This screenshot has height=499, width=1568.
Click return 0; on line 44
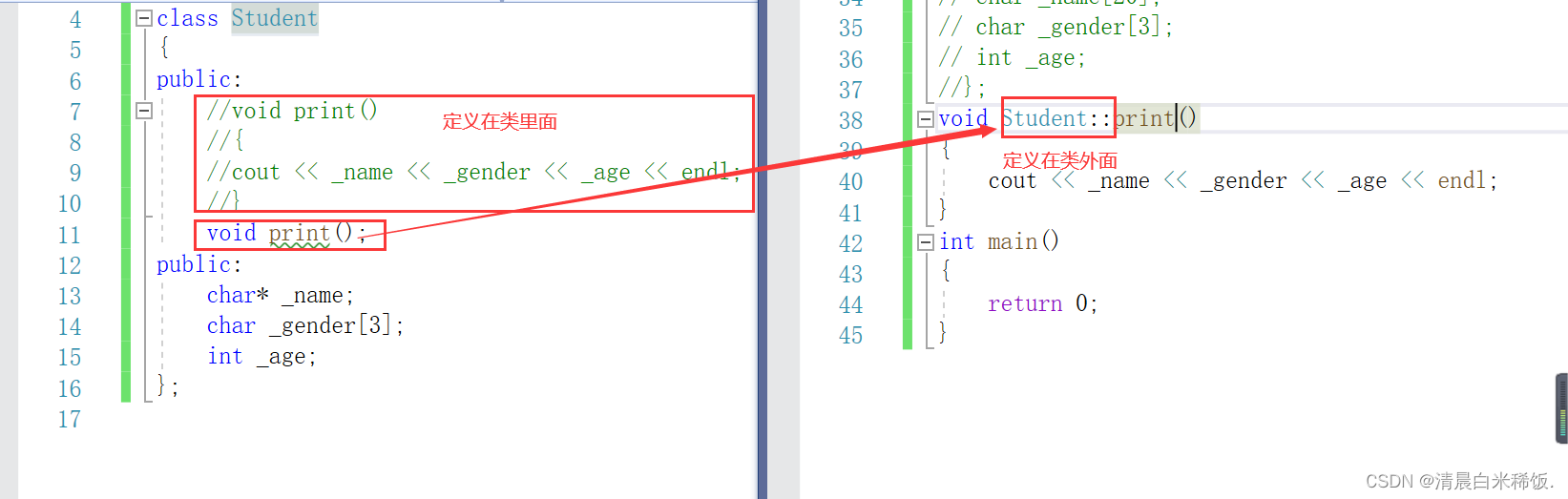(1042, 304)
